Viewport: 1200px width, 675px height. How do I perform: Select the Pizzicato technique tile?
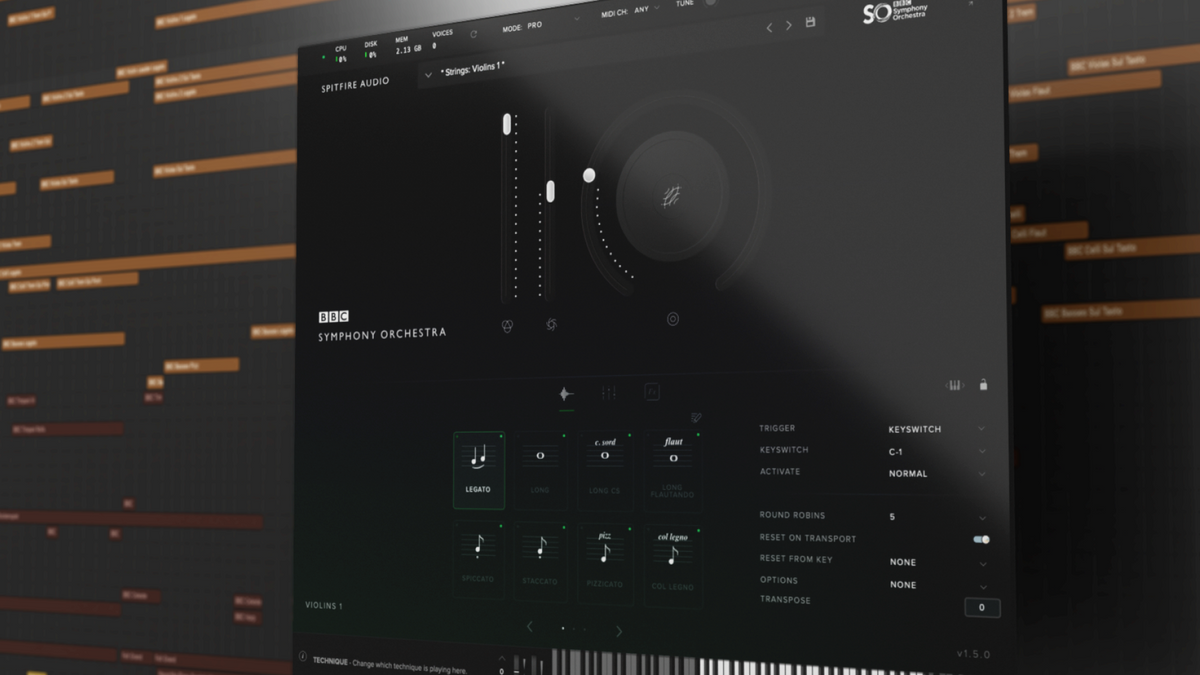tap(605, 562)
